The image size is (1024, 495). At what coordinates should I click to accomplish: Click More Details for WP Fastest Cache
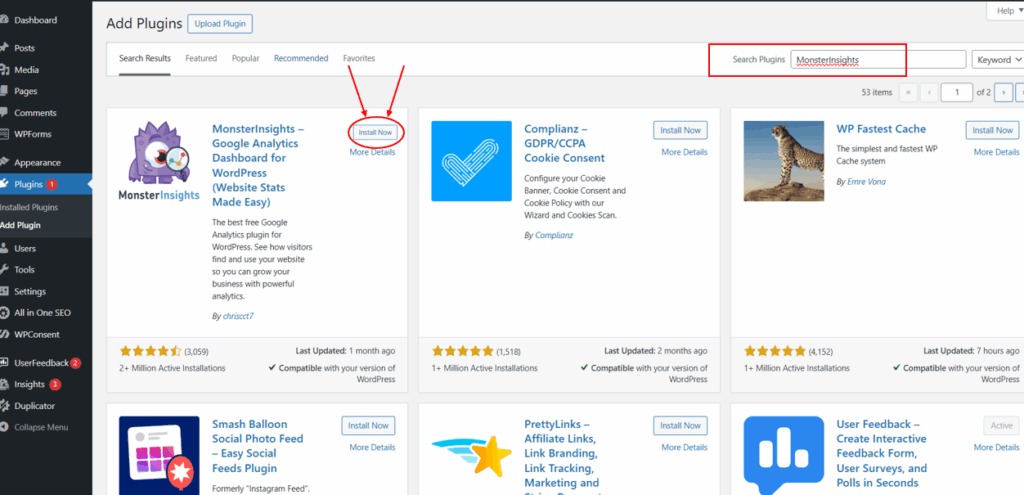997,152
